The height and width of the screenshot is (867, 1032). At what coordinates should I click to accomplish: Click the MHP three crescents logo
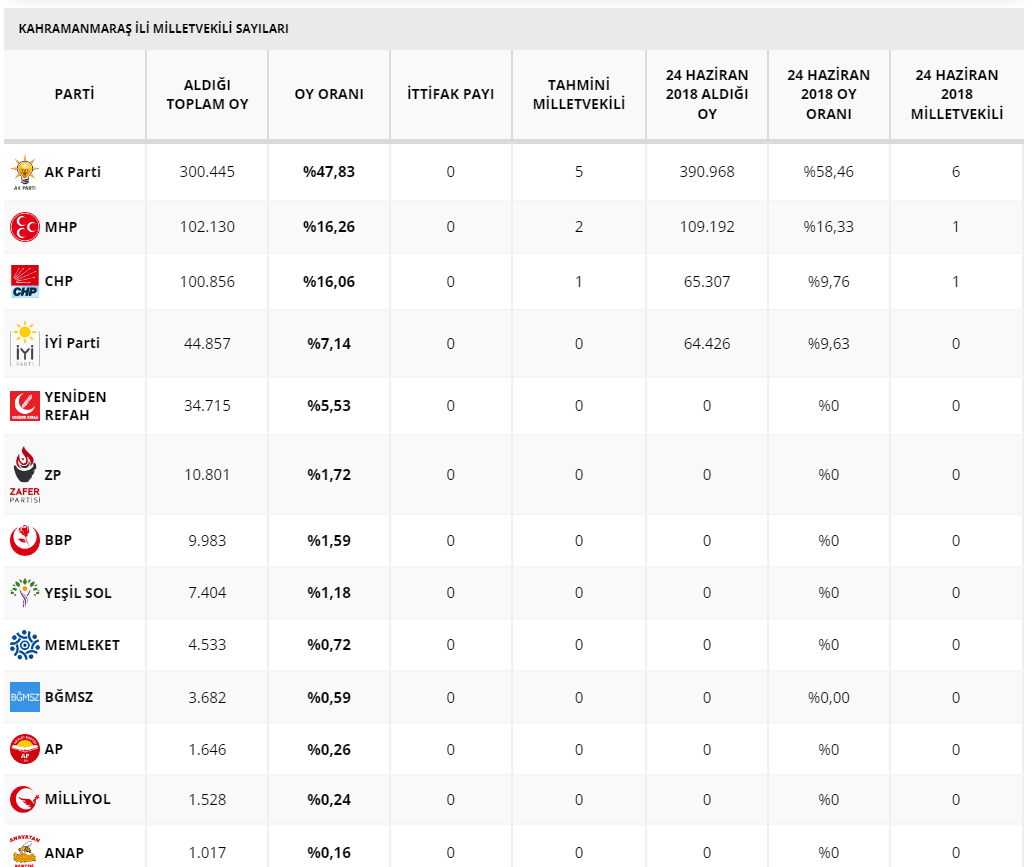coord(25,227)
